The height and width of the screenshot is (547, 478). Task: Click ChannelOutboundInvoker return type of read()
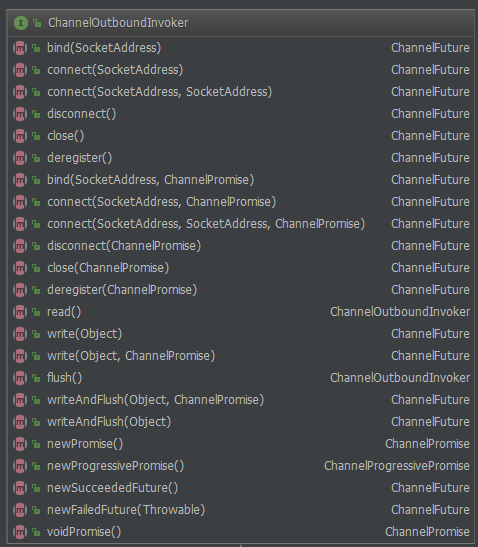(400, 312)
